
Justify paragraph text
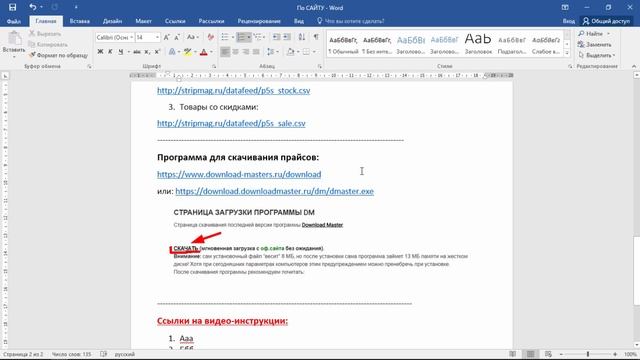(x=256, y=52)
